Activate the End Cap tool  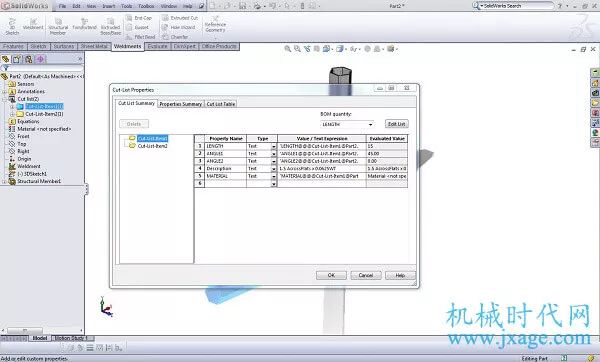[139, 18]
